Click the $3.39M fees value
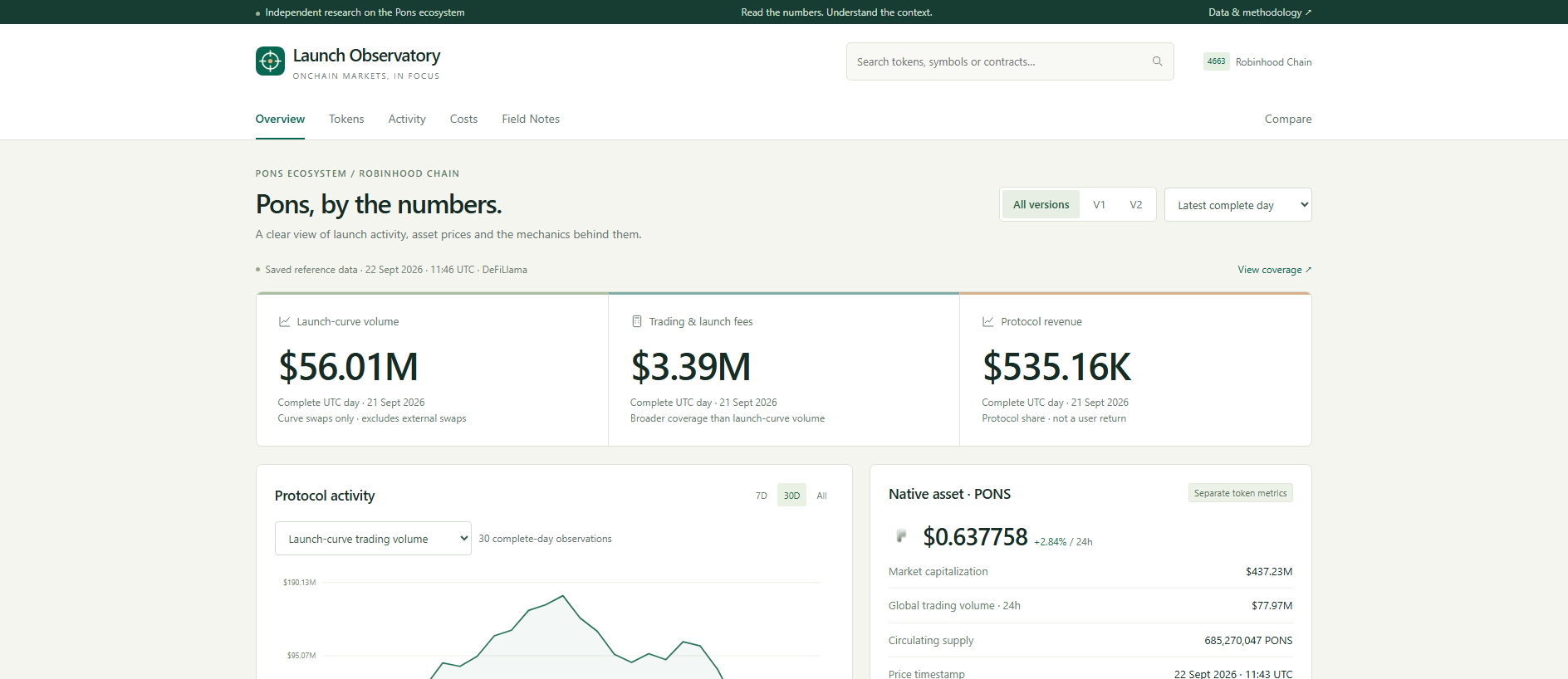 [x=691, y=367]
